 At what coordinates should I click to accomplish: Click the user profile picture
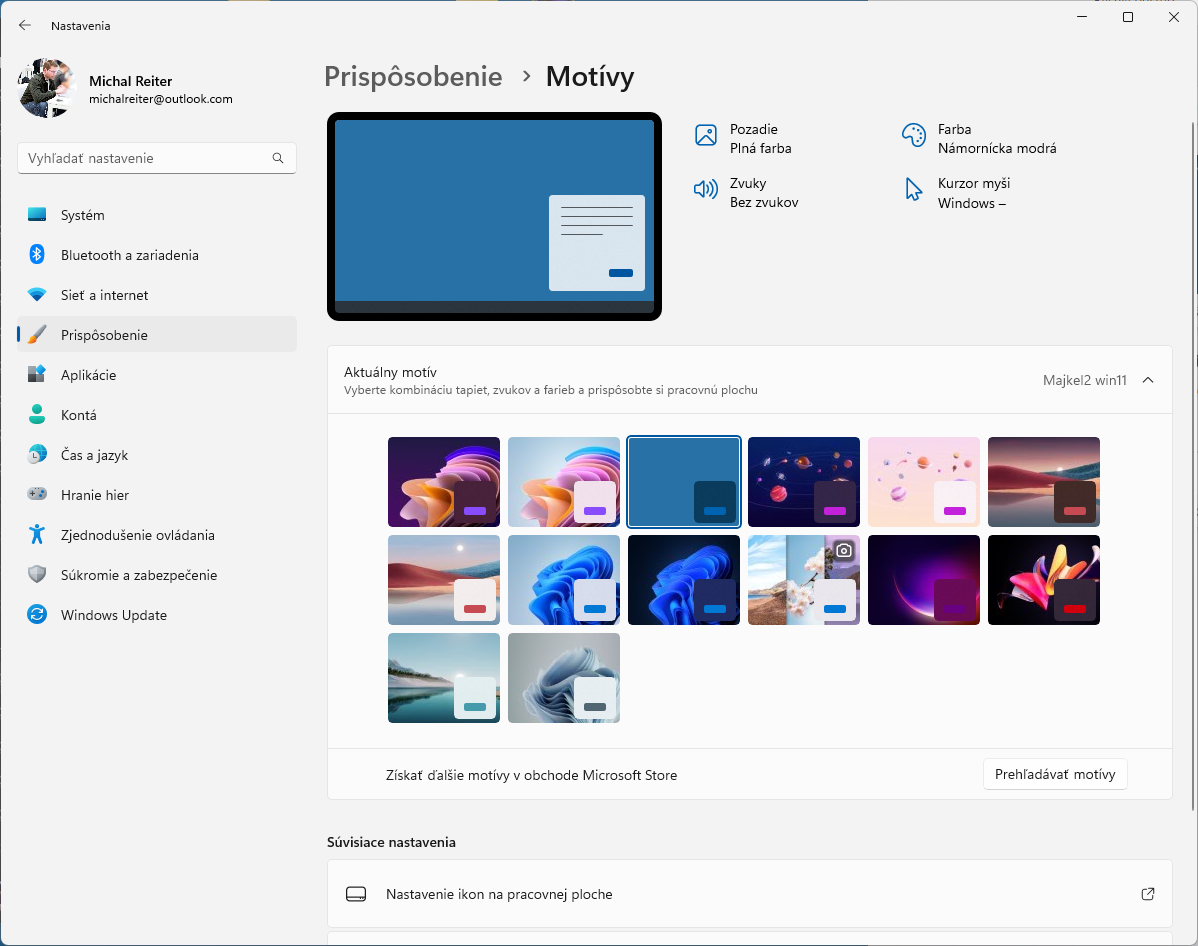47,88
